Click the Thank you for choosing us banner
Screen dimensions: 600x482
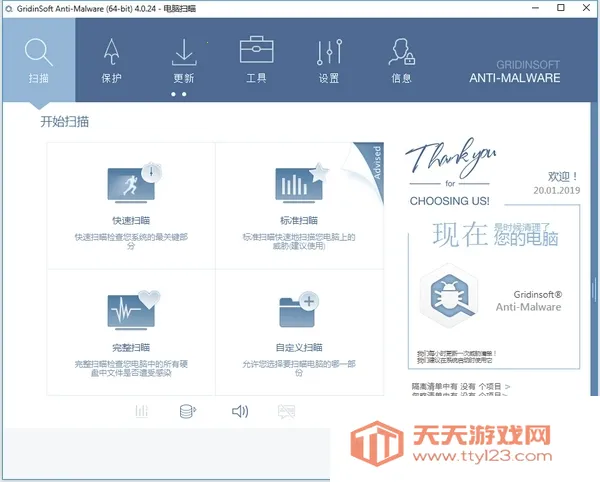tap(450, 174)
